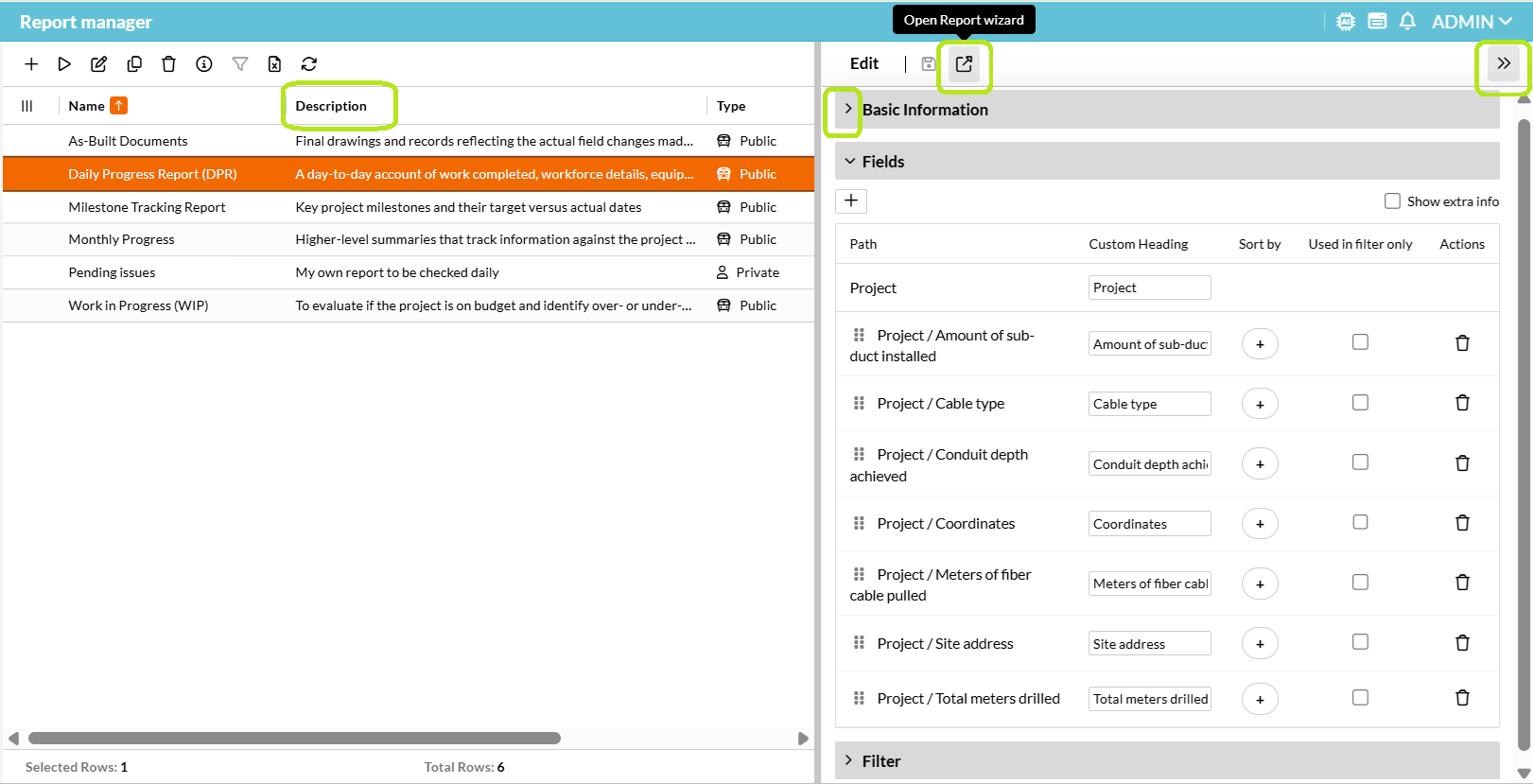Click the horizontal scrollbar of report table
This screenshot has height=784, width=1533.
(294, 739)
